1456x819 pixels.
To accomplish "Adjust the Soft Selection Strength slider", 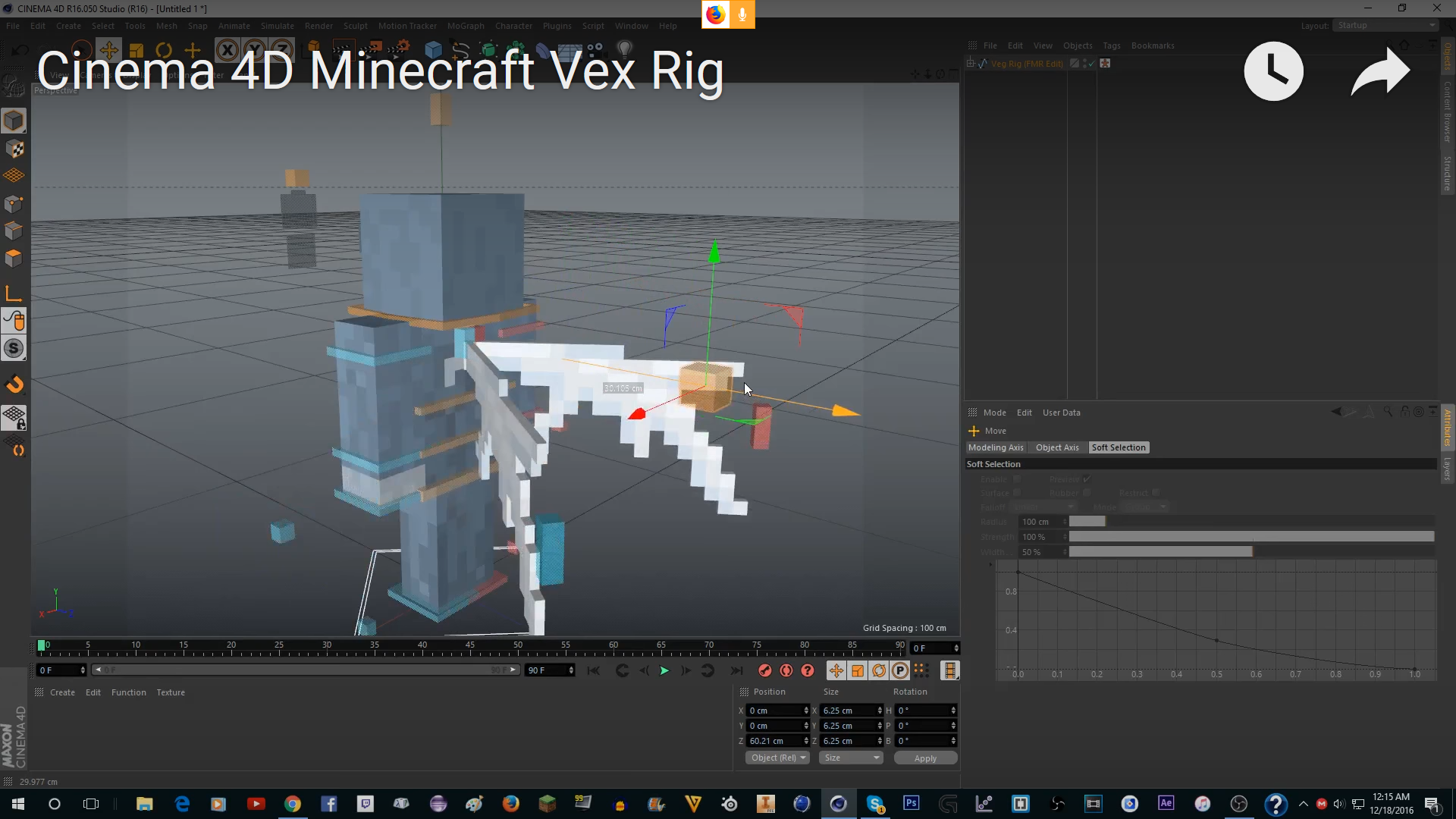I will pos(1251,537).
